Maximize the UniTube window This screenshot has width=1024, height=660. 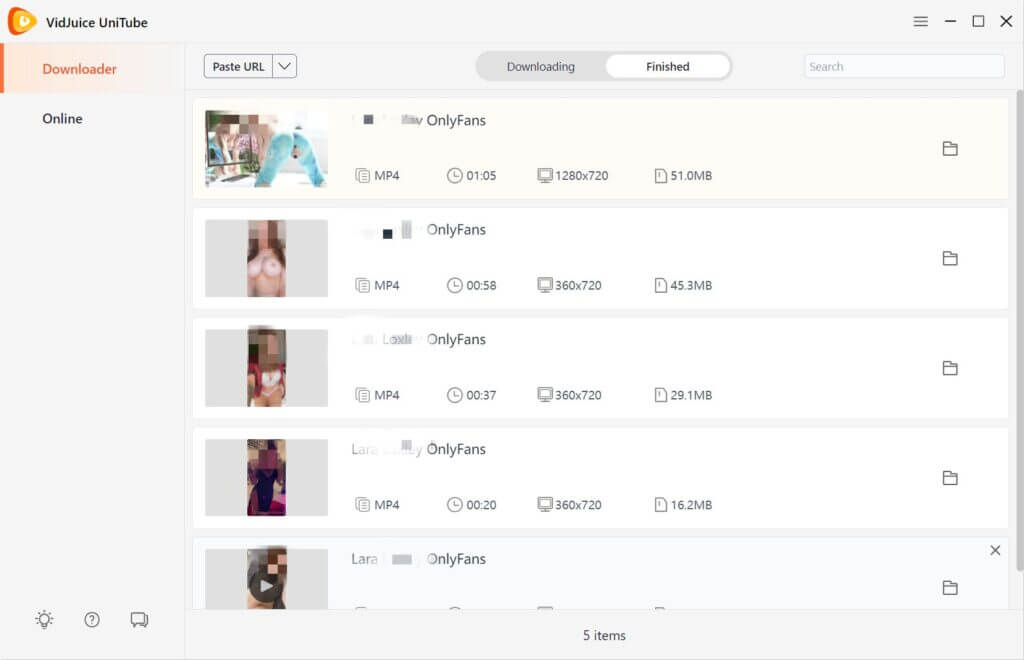pos(978,22)
